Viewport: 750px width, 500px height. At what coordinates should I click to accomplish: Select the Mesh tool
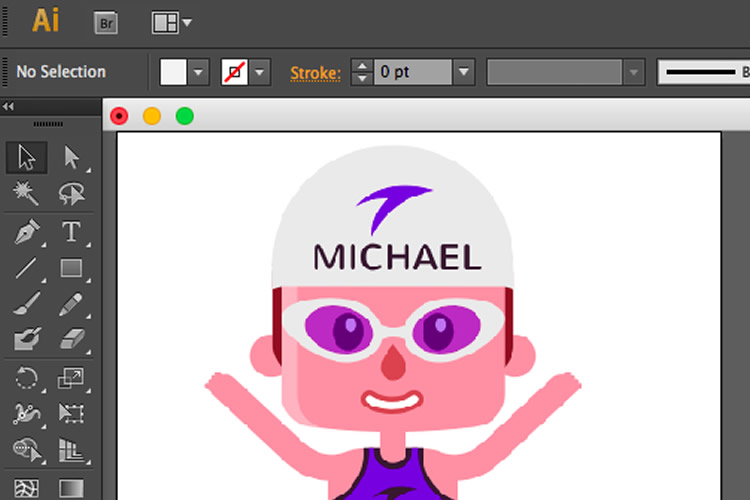pyautogui.click(x=26, y=488)
